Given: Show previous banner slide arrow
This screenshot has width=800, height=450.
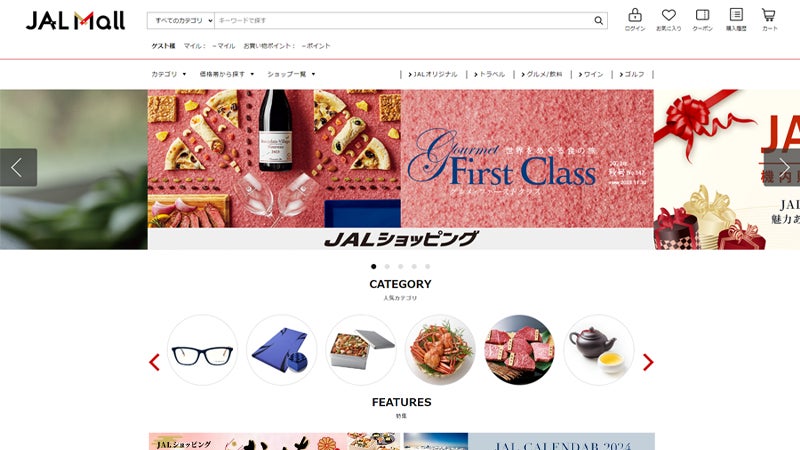Looking at the screenshot, I should [x=18, y=167].
